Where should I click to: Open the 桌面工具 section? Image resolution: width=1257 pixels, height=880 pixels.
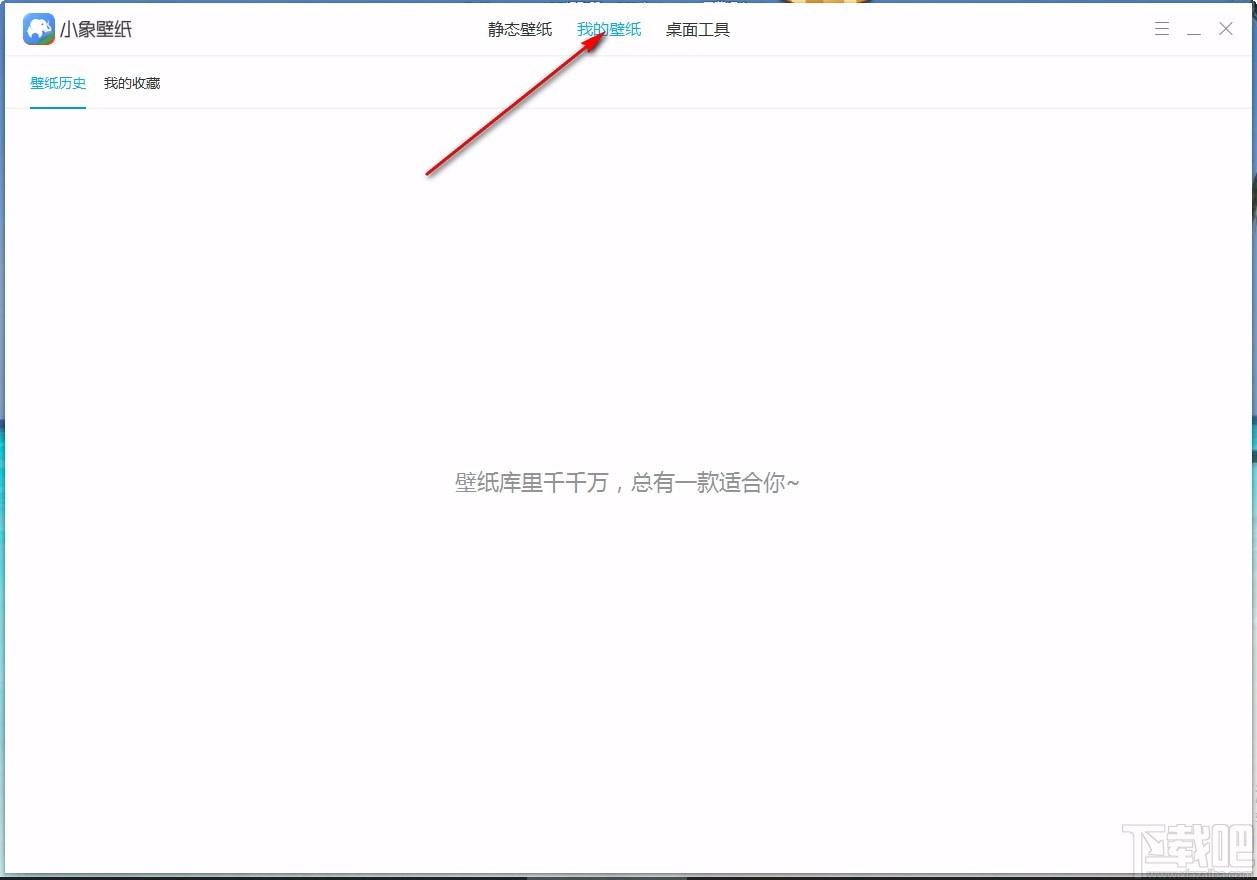pos(697,29)
